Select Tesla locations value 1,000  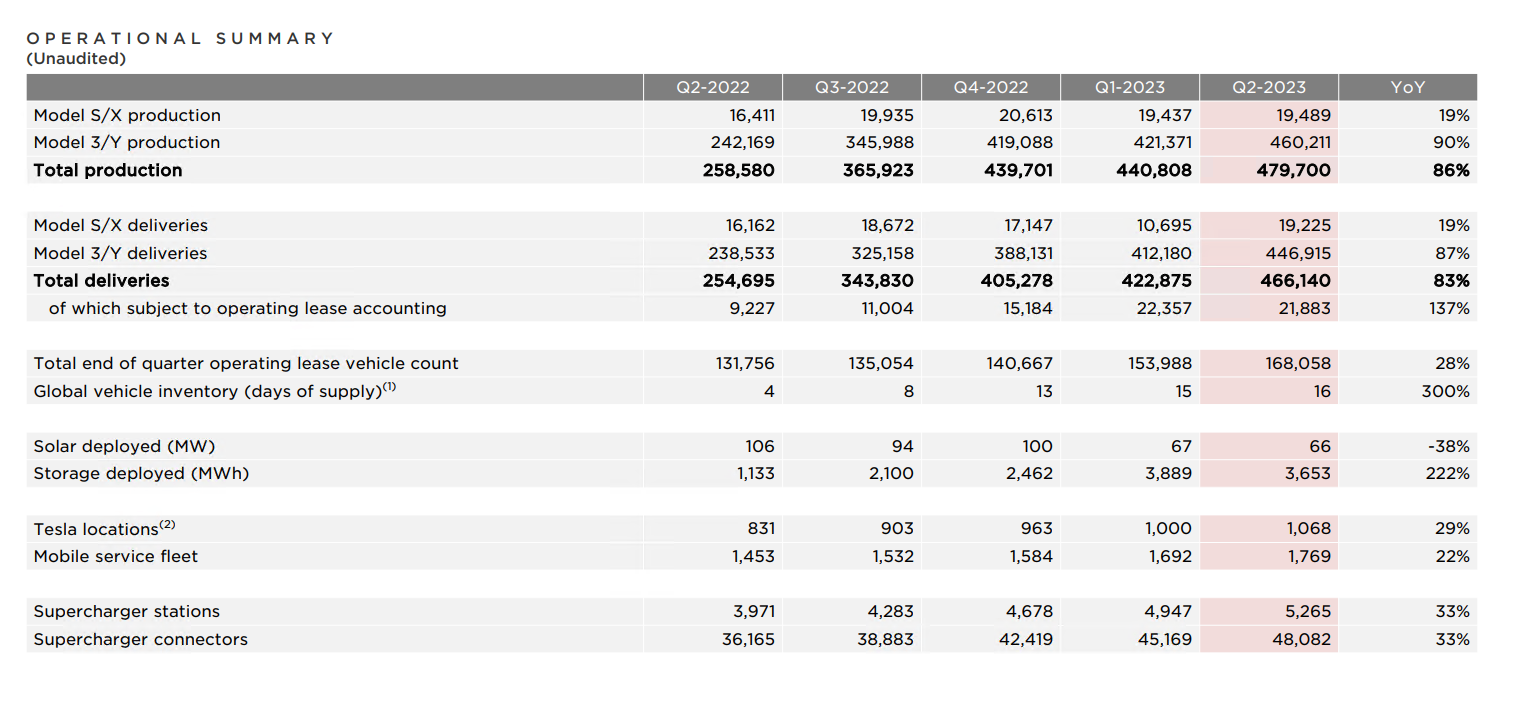1171,529
